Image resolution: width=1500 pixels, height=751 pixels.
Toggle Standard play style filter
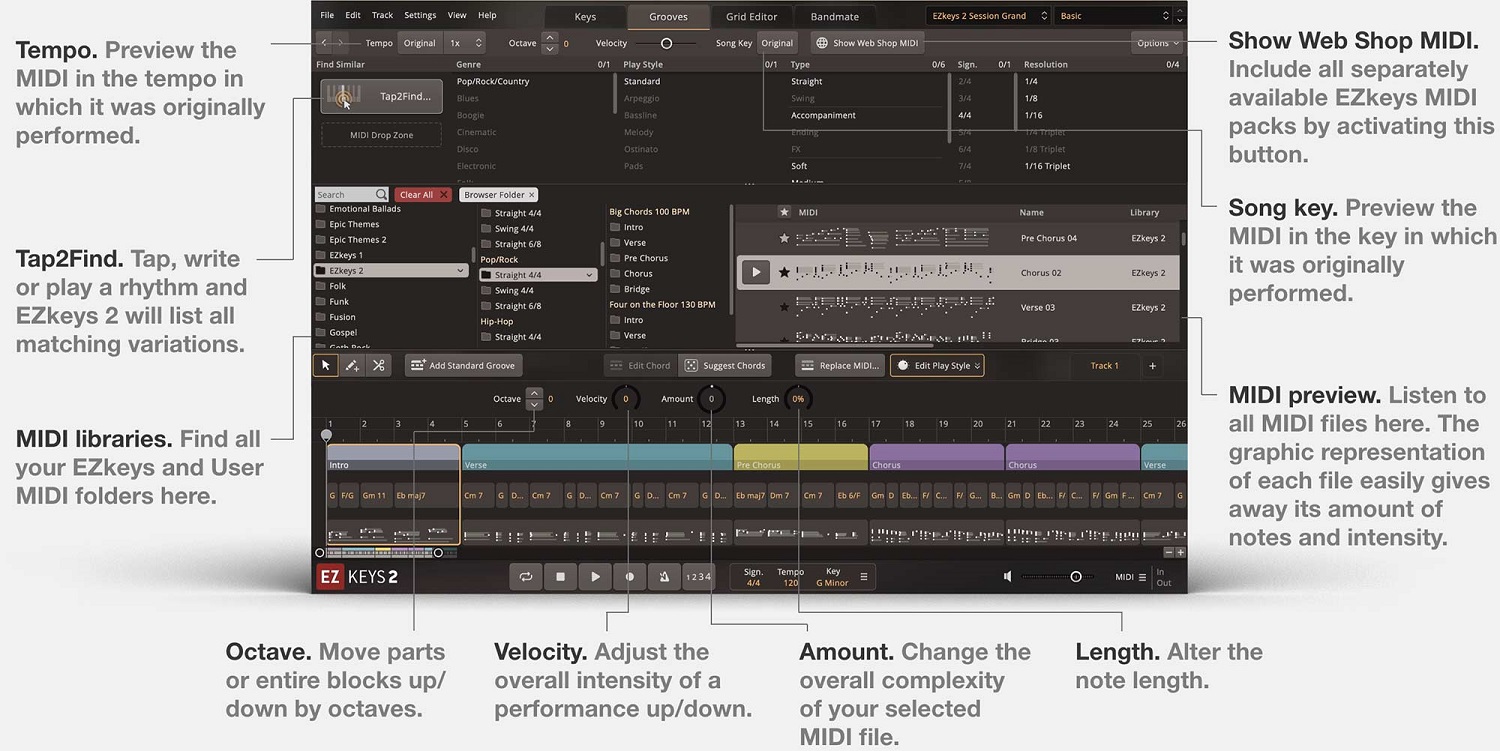pos(642,81)
